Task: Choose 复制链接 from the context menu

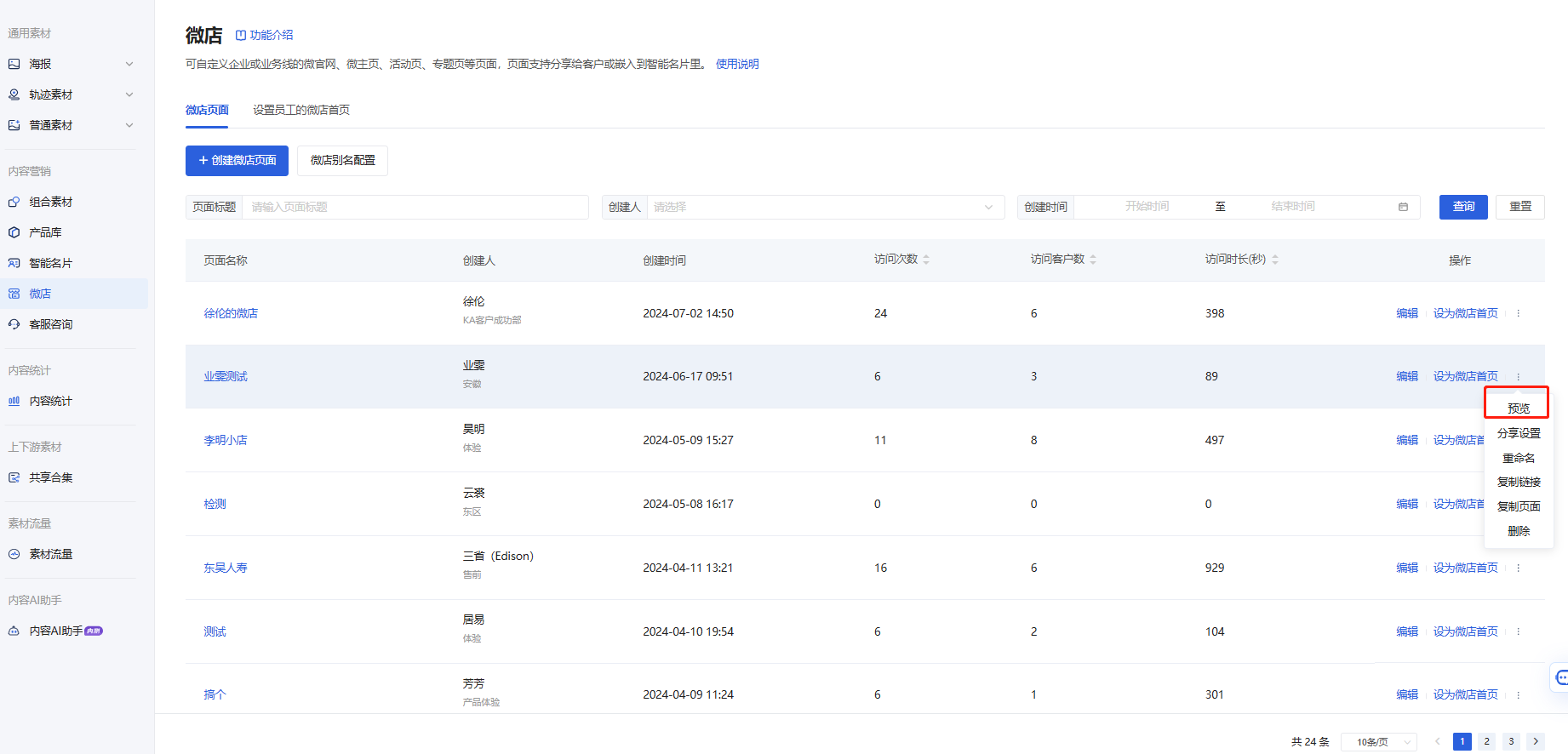Action: tap(1519, 482)
